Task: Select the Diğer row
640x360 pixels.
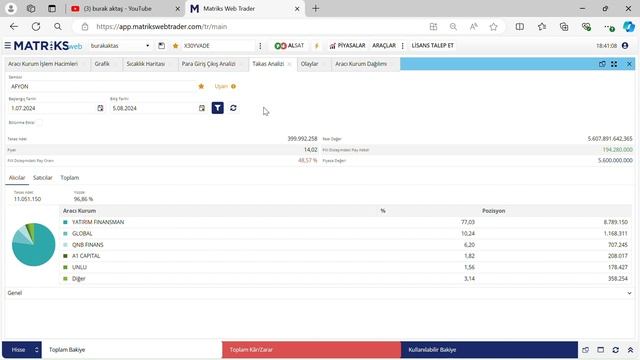Action: 346,278
